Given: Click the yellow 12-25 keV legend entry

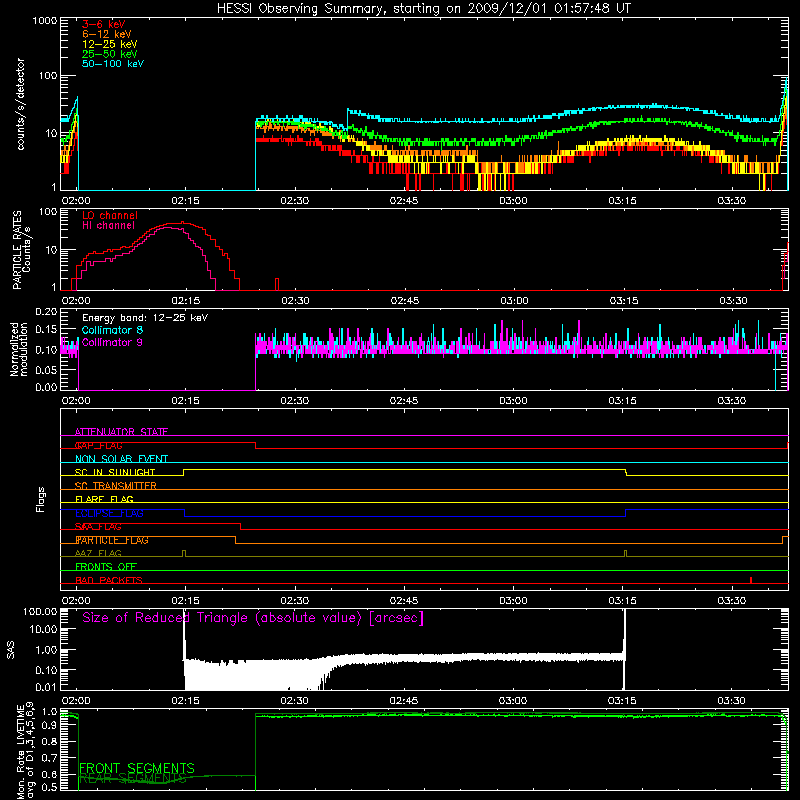Looking at the screenshot, I should 110,44.
